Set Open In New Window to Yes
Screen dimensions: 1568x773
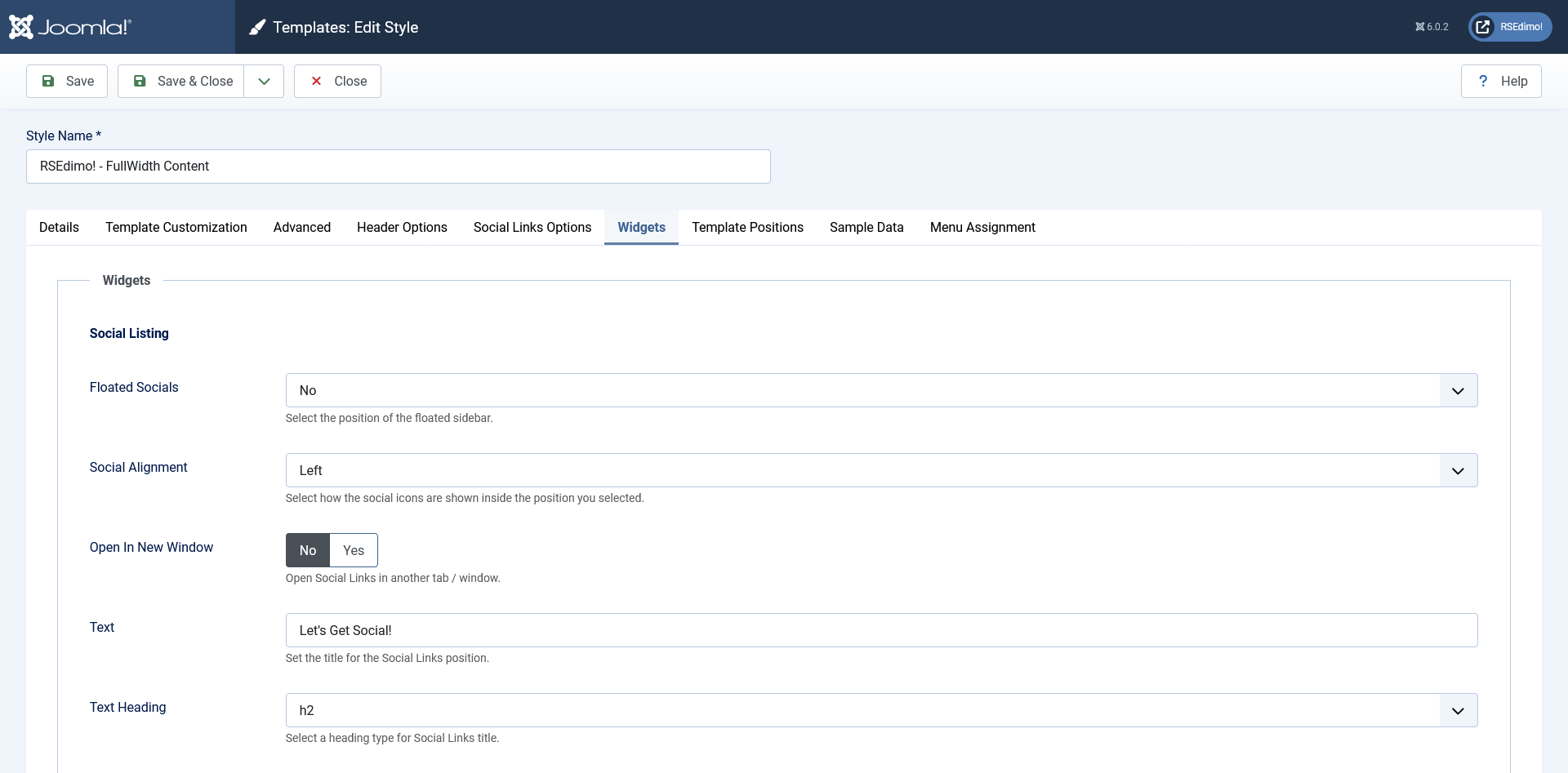(x=354, y=550)
